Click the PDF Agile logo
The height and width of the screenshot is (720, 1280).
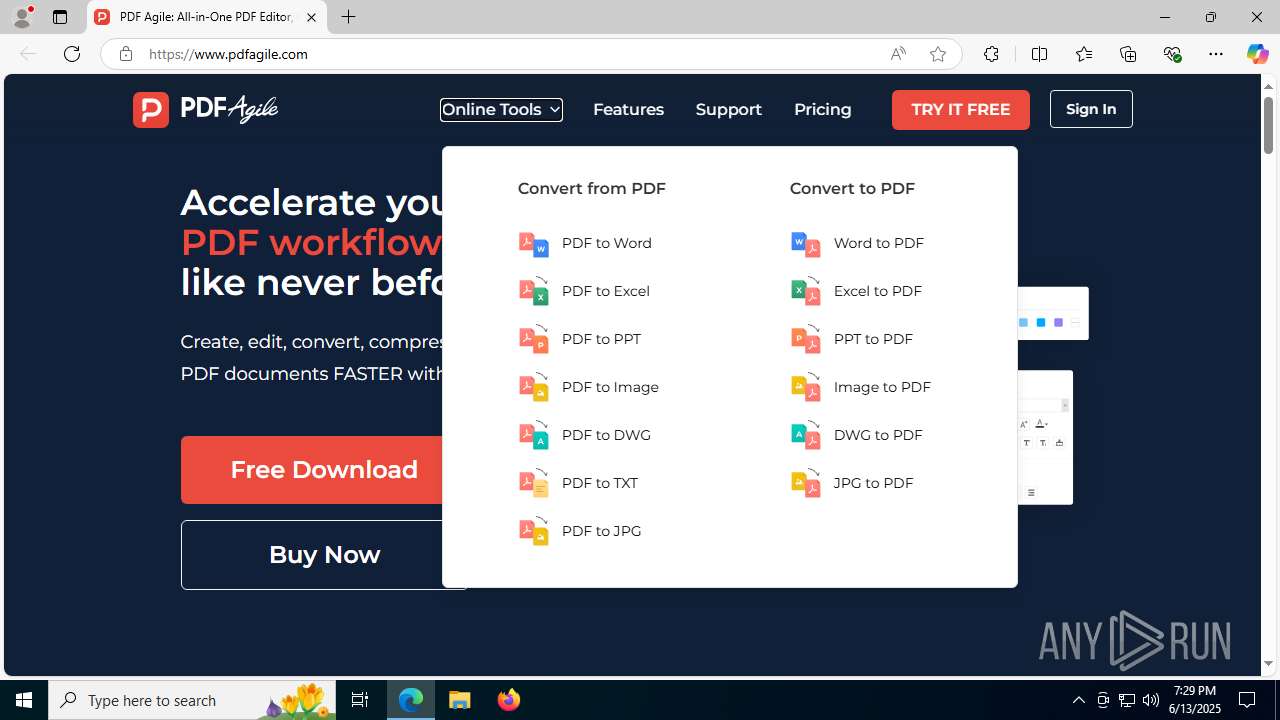pyautogui.click(x=206, y=109)
